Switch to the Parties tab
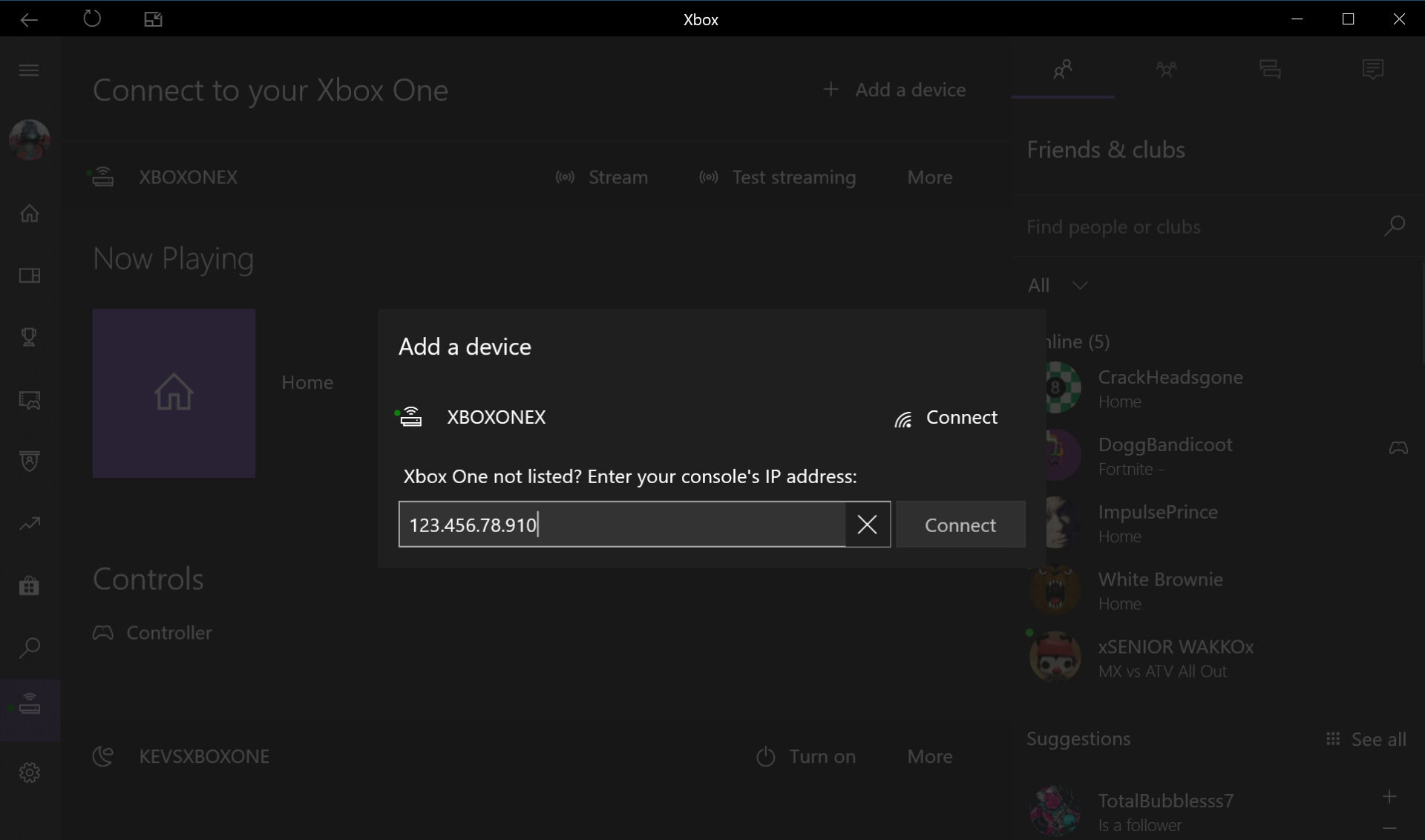The image size is (1425, 840). [1166, 70]
